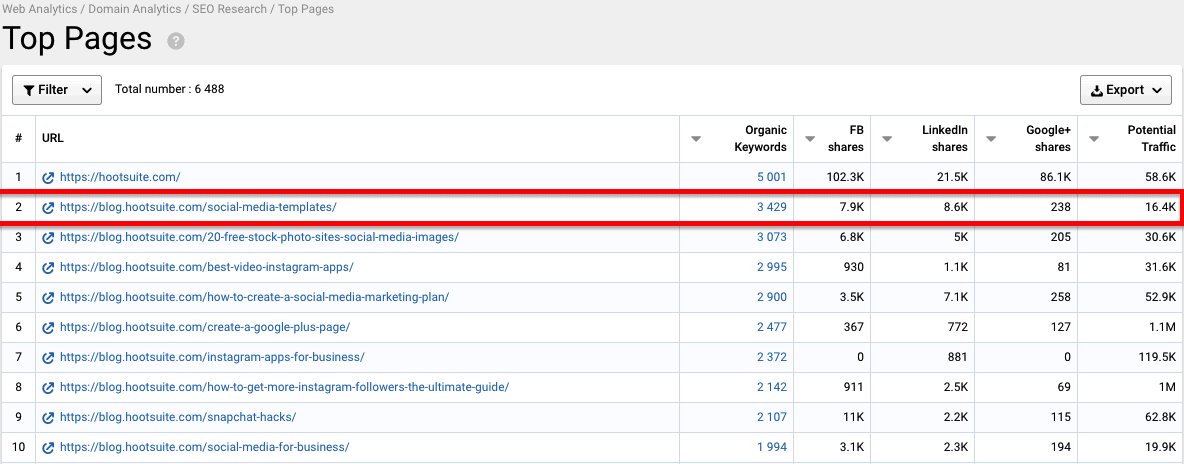Click the Total number : 6 488 text
1184x464 pixels.
click(x=169, y=89)
